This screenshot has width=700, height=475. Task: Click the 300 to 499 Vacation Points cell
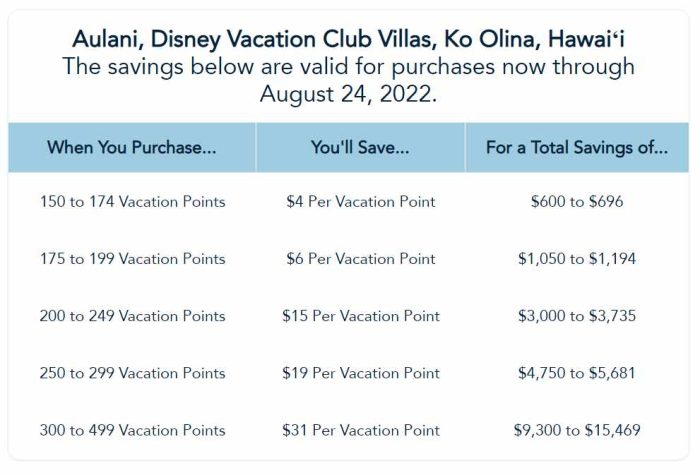click(x=132, y=430)
